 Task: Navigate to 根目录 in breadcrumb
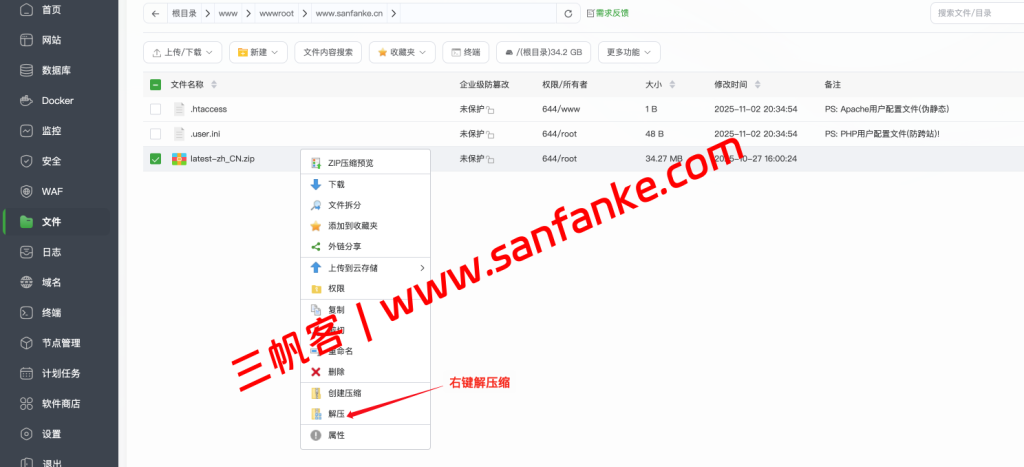point(184,14)
